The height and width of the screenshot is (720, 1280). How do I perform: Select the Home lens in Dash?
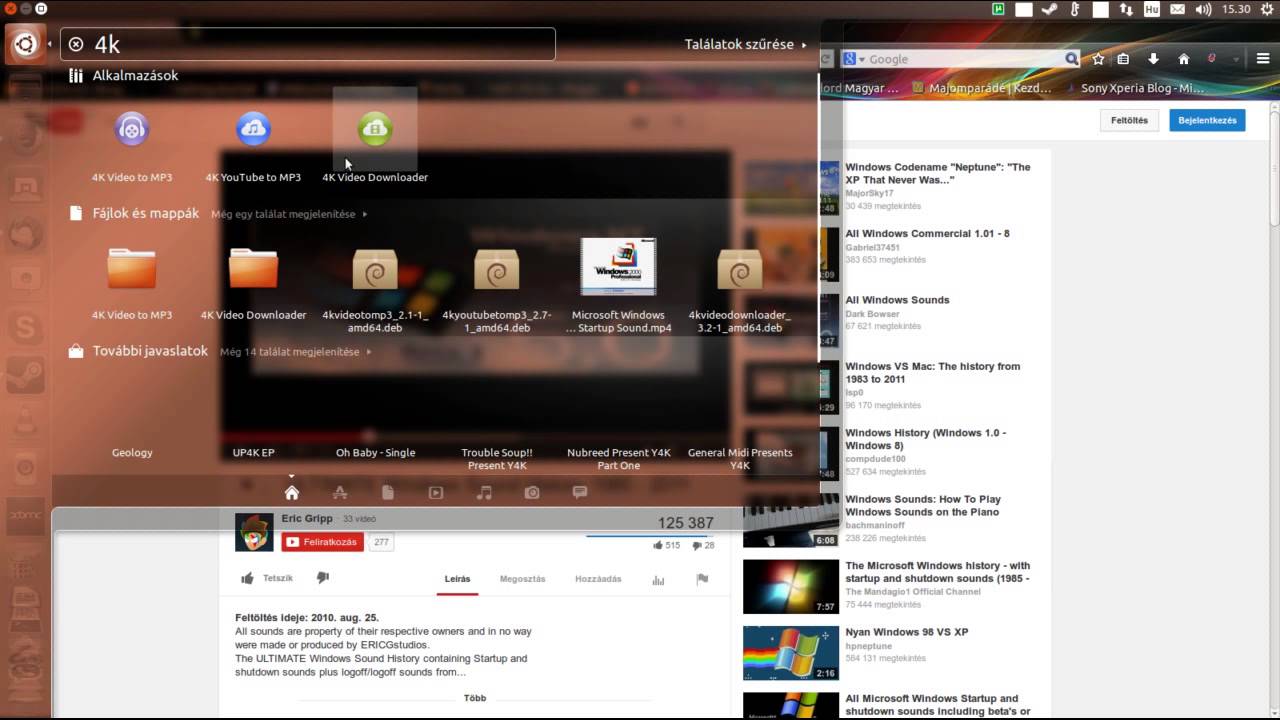click(x=292, y=493)
